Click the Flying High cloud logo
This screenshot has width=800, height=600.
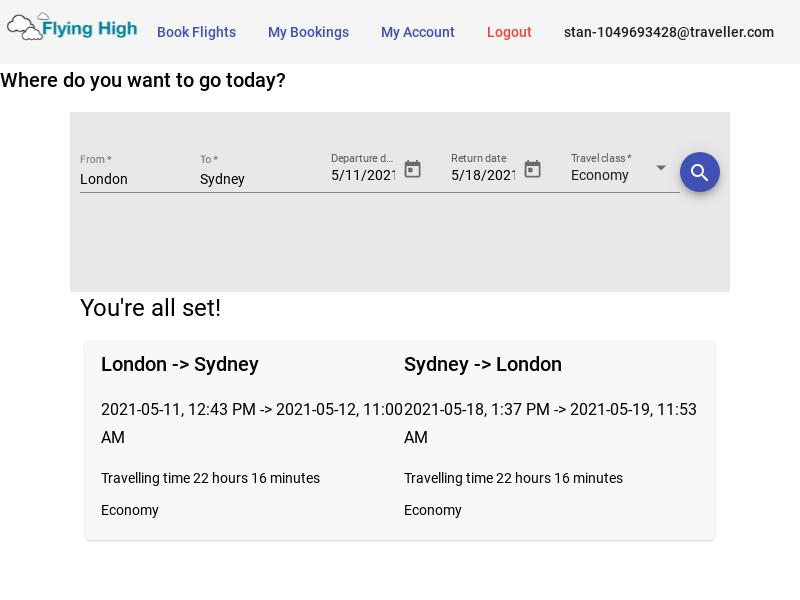[x=24, y=27]
